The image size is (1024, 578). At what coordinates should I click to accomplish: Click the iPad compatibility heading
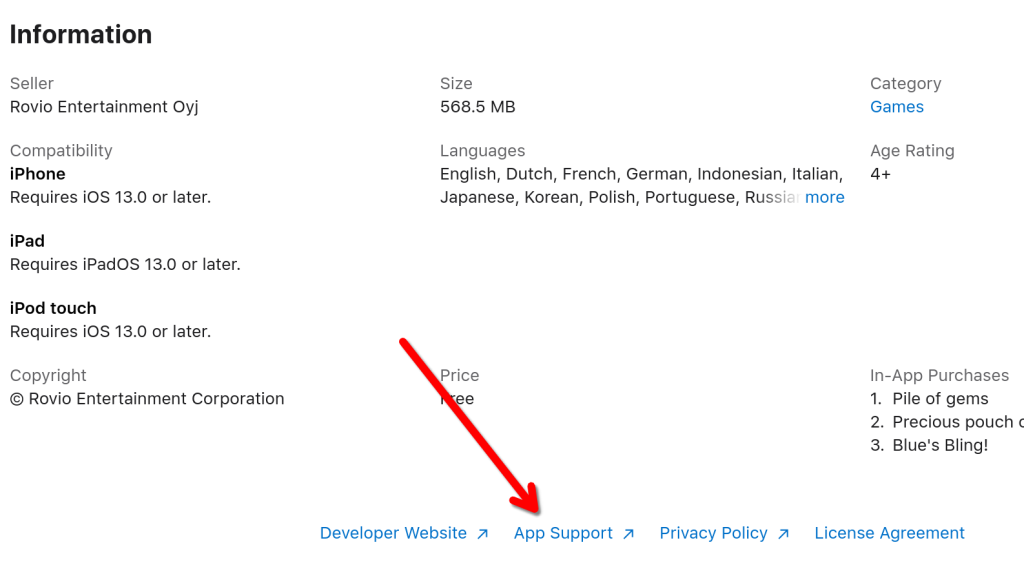(27, 241)
